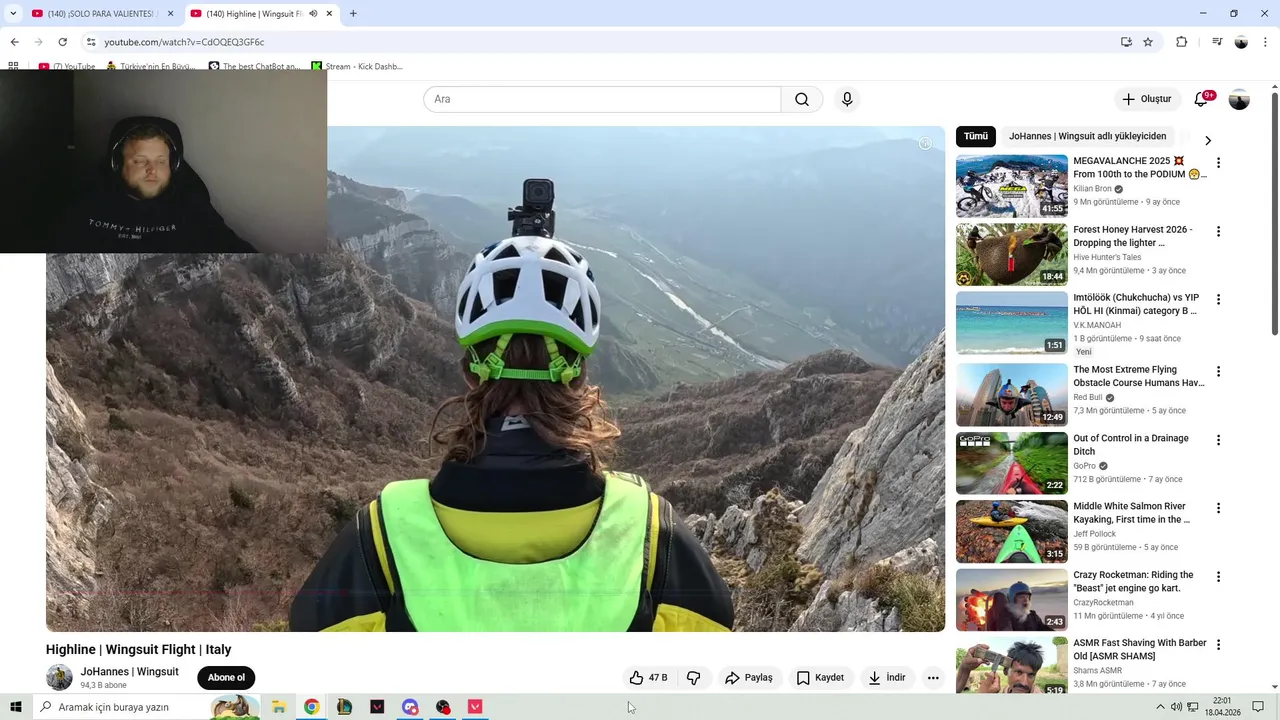This screenshot has height=720, width=1280.
Task: Open media controls icon in Chrome toolbar
Action: click(1217, 42)
